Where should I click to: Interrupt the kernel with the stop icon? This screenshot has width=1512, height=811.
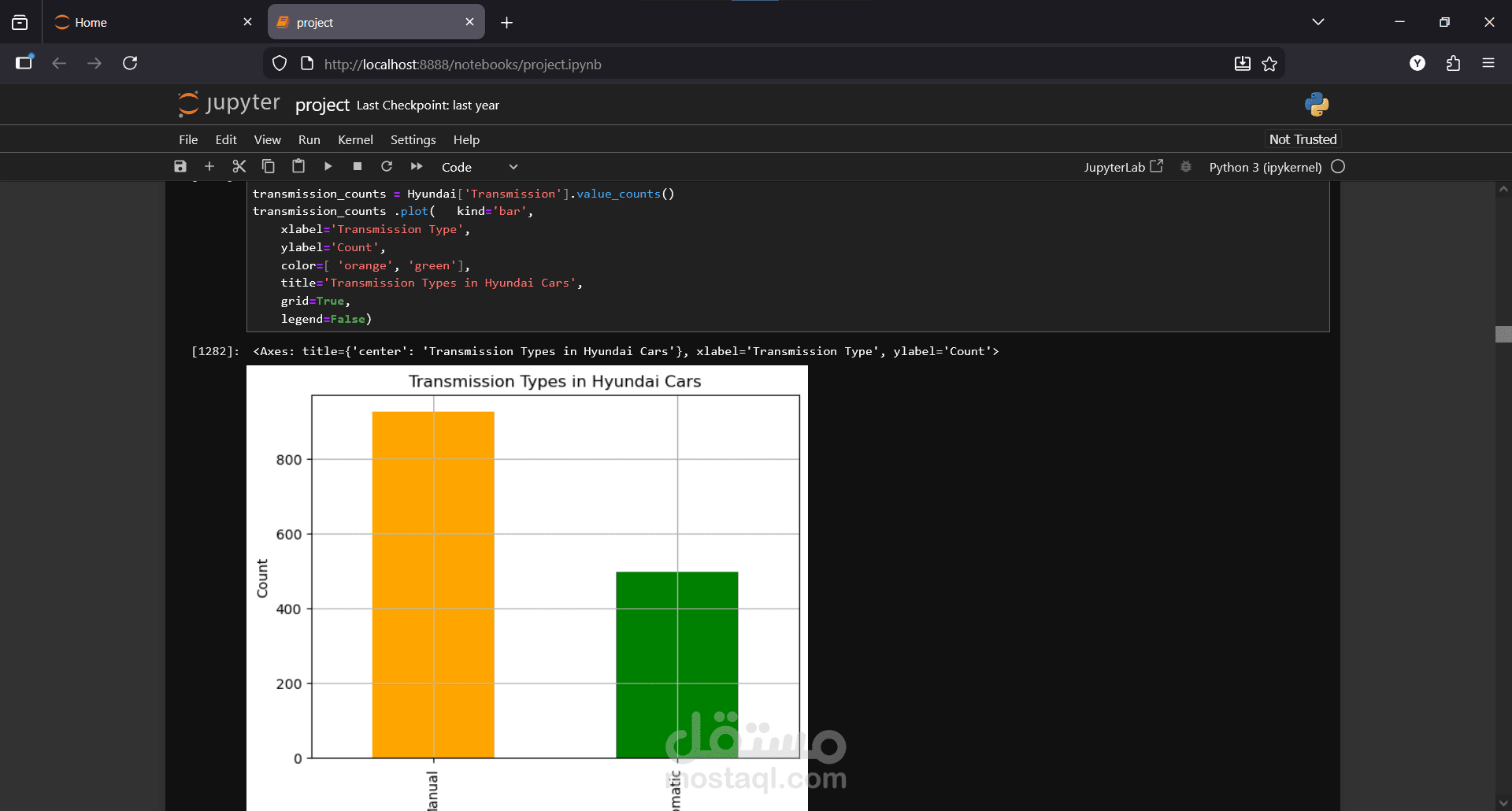(x=358, y=166)
